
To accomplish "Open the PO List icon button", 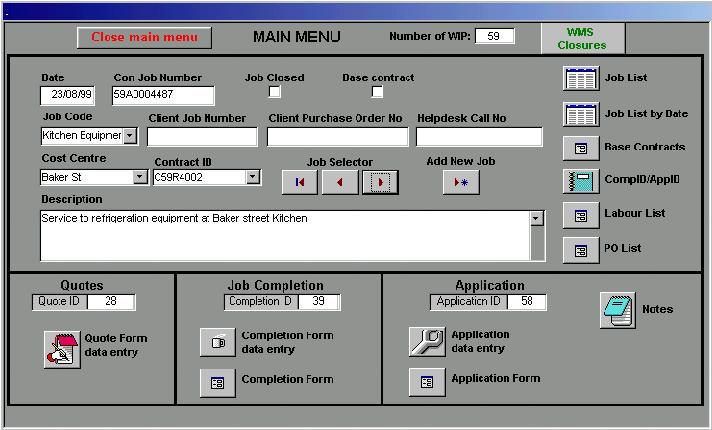I will point(581,249).
